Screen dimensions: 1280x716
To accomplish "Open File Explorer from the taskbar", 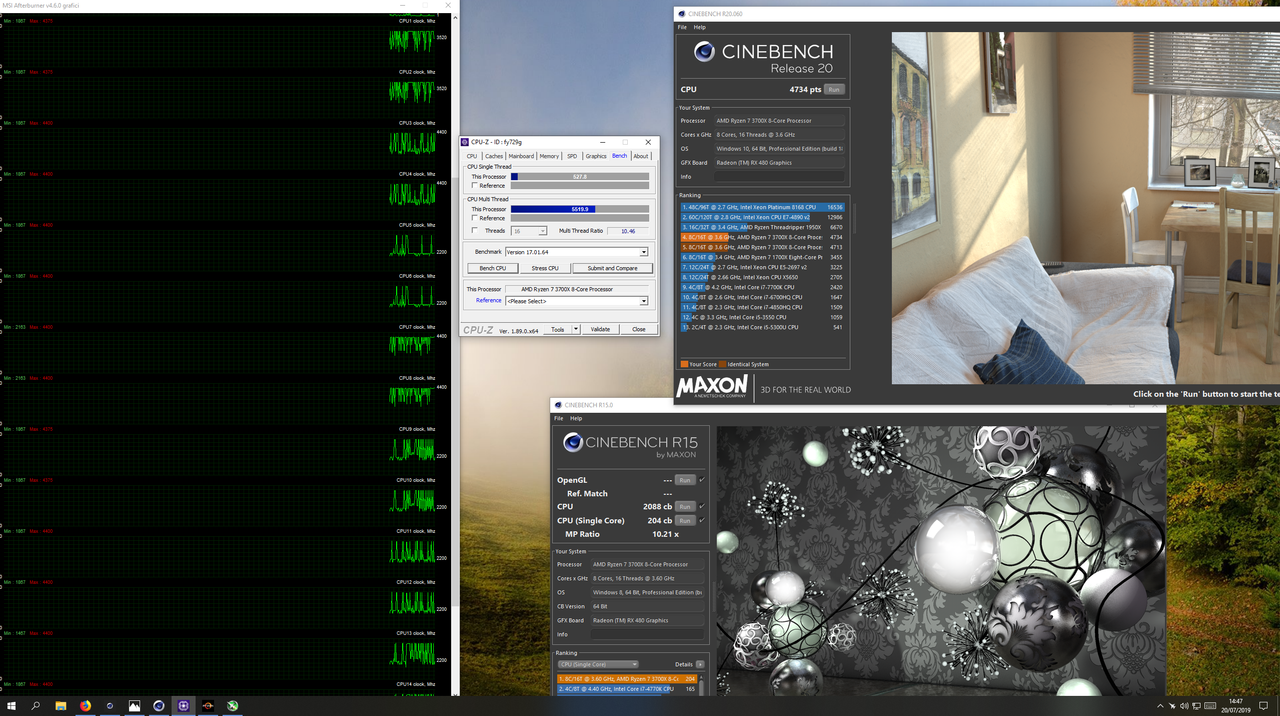I will pyautogui.click(x=60, y=705).
